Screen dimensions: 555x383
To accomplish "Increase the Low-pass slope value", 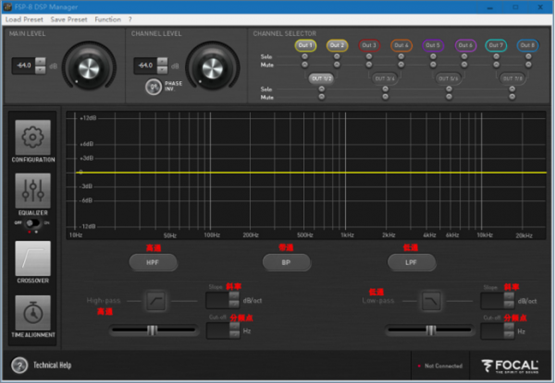I will coord(509,296).
